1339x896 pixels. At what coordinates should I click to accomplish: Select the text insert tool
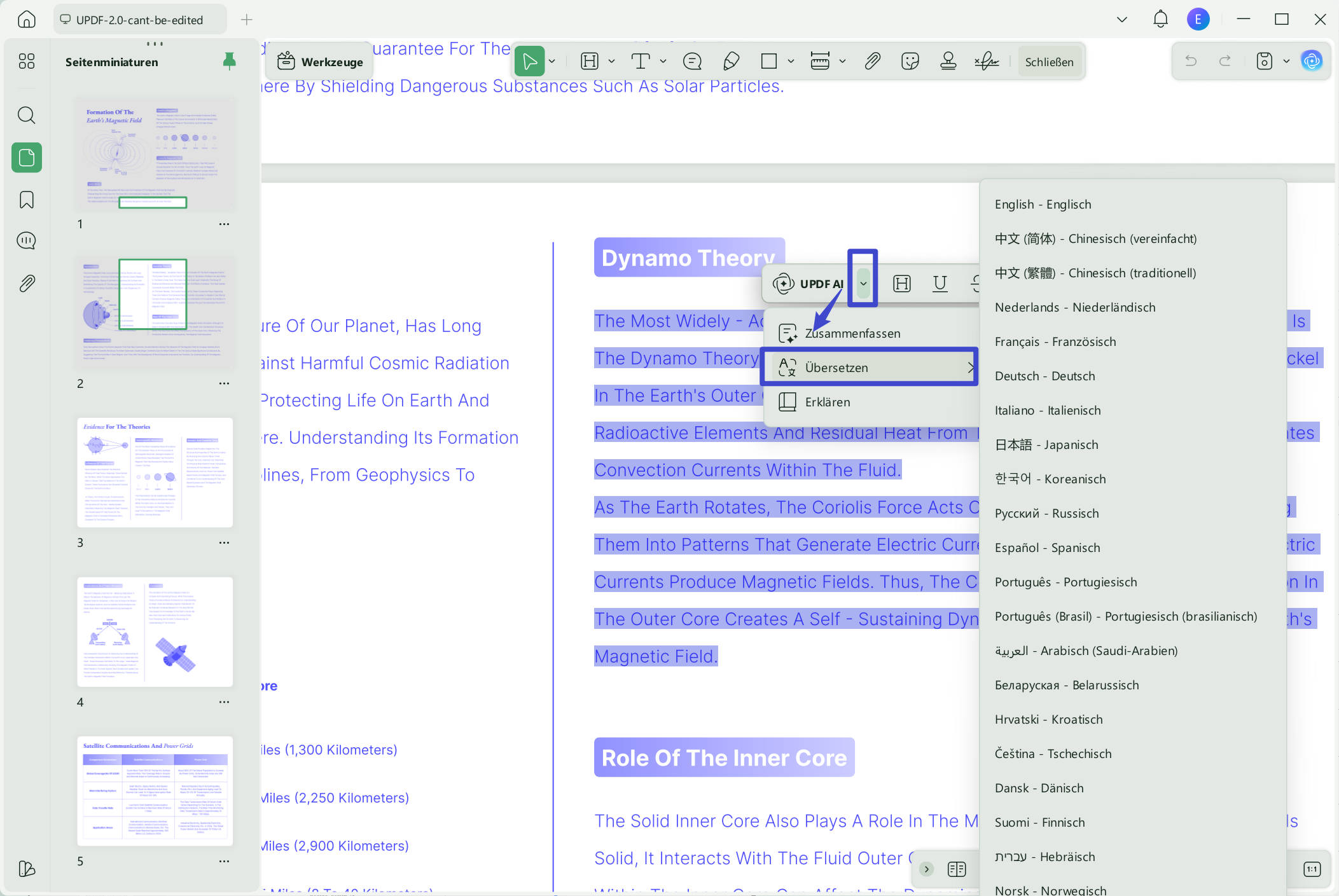640,61
